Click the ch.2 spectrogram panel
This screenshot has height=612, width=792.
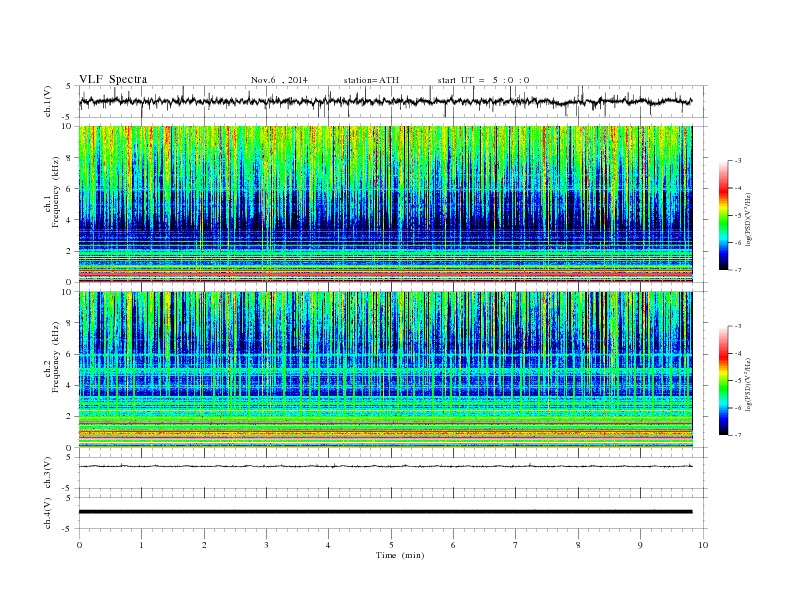pos(385,369)
